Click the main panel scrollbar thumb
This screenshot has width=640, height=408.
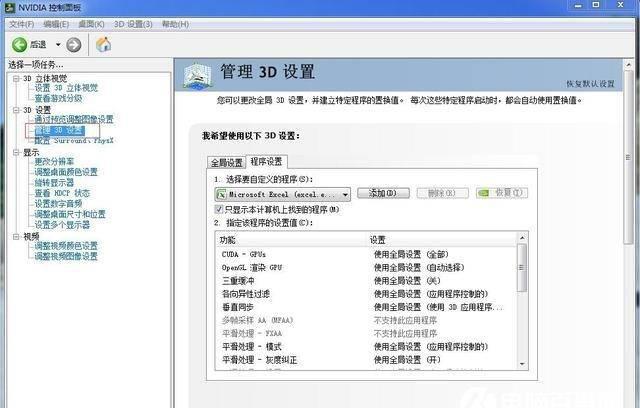coord(628,157)
